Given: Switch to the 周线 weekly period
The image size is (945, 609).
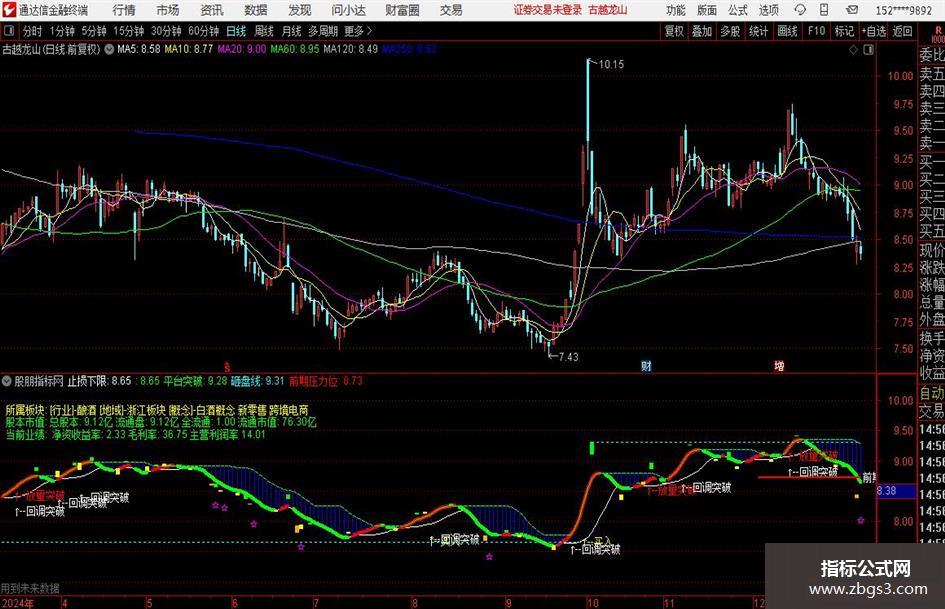Looking at the screenshot, I should tap(264, 31).
